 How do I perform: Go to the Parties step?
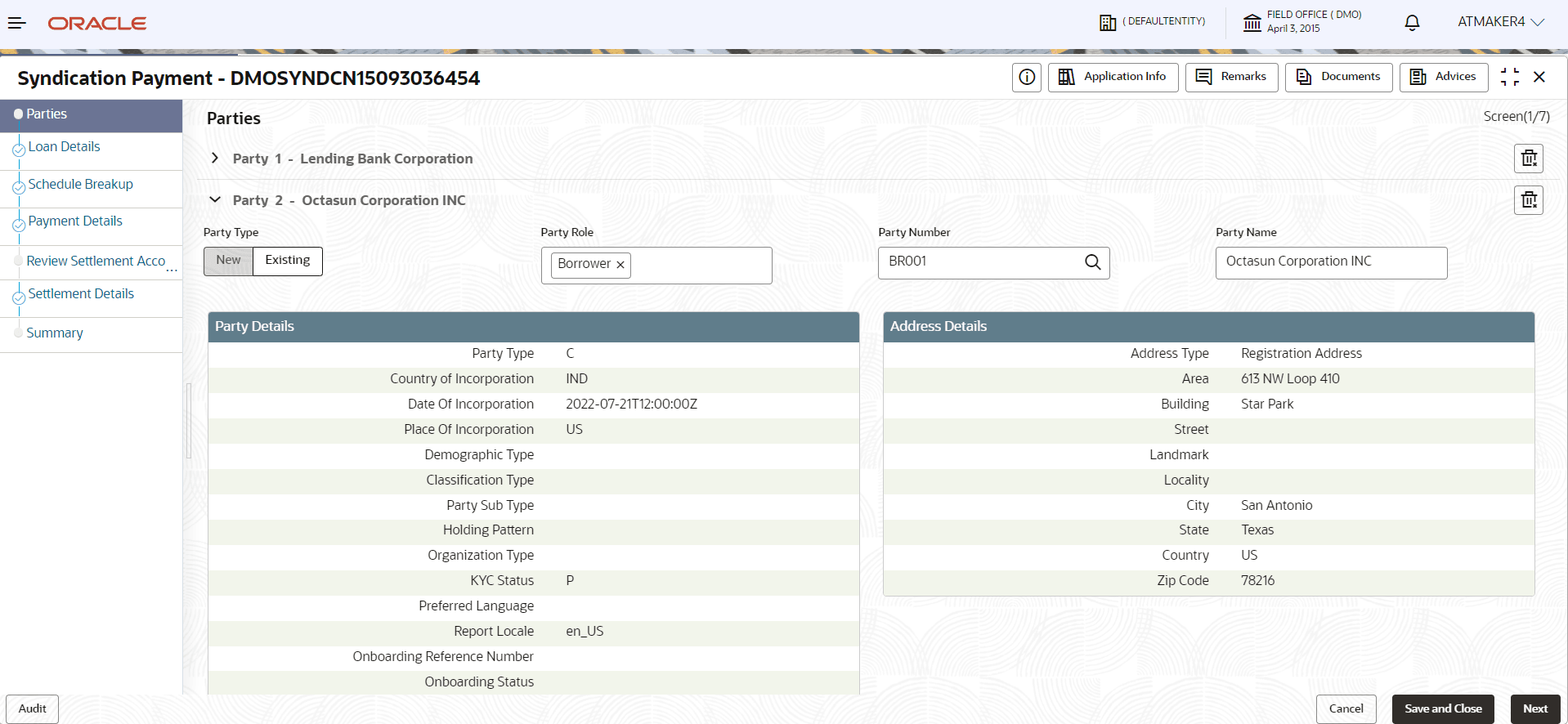[91, 115]
